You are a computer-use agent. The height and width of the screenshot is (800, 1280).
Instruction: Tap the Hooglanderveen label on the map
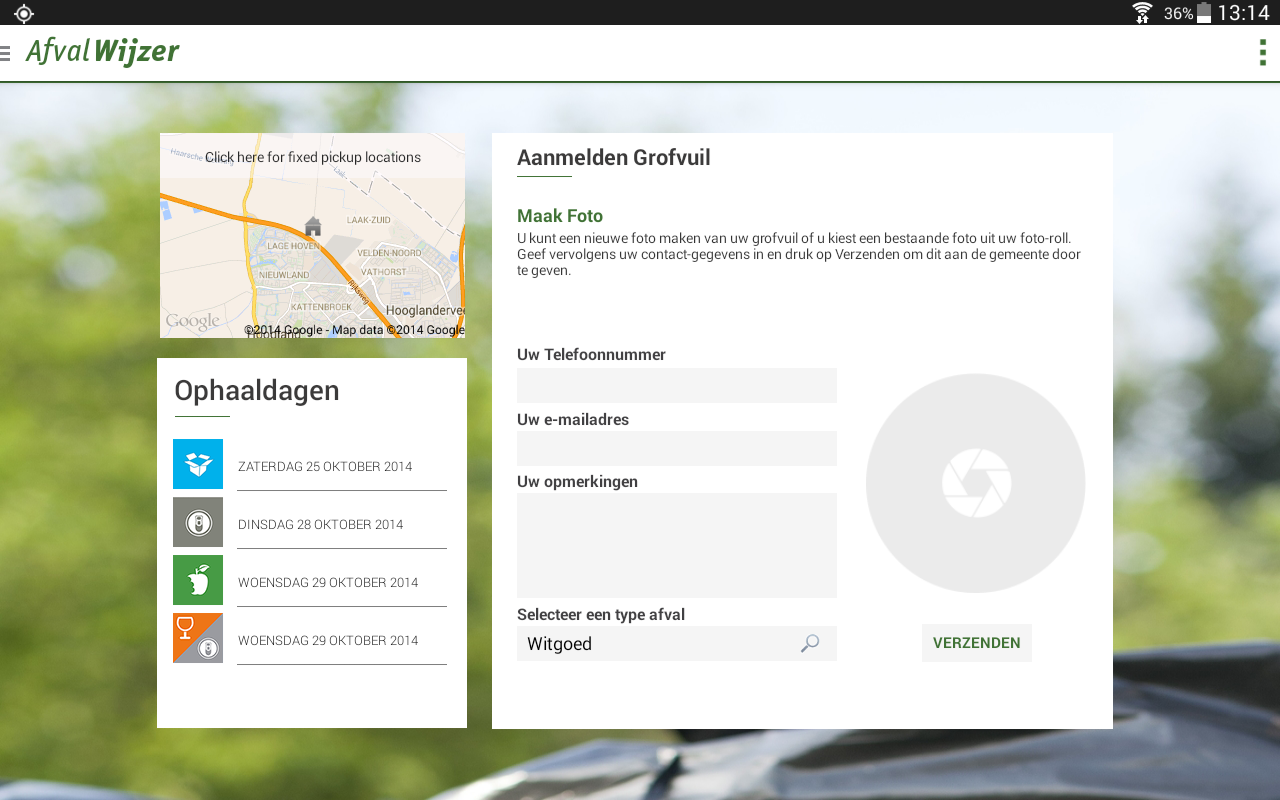[x=425, y=311]
